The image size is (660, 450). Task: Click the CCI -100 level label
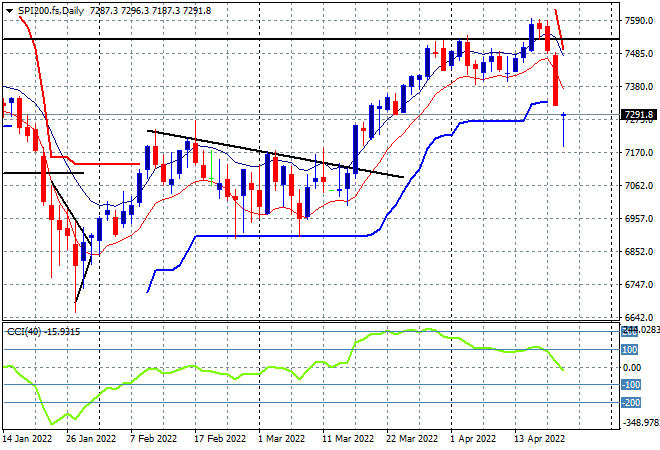coord(631,385)
